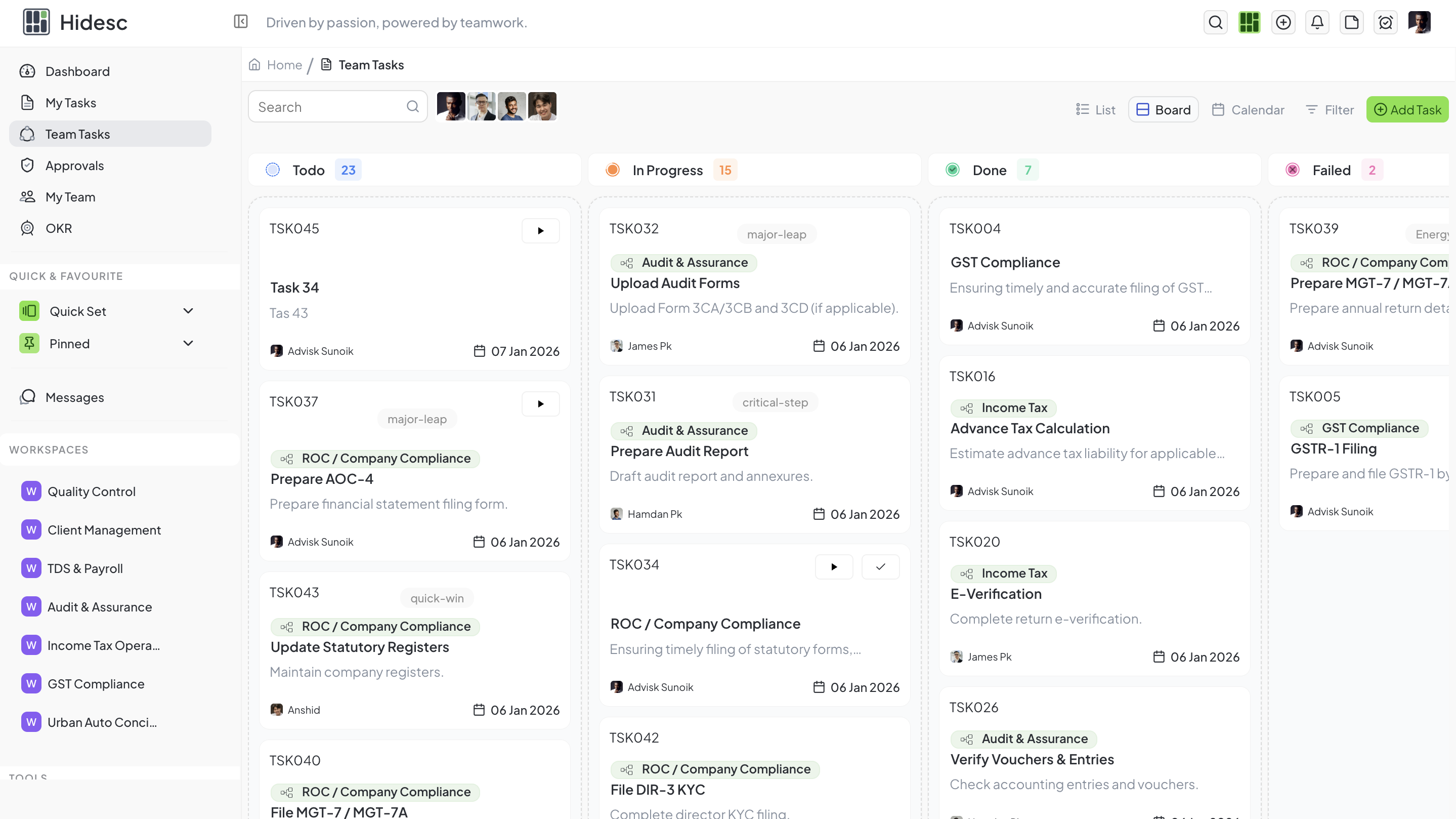Viewport: 1456px width, 819px height.
Task: Click the user profile avatar
Action: click(1421, 22)
